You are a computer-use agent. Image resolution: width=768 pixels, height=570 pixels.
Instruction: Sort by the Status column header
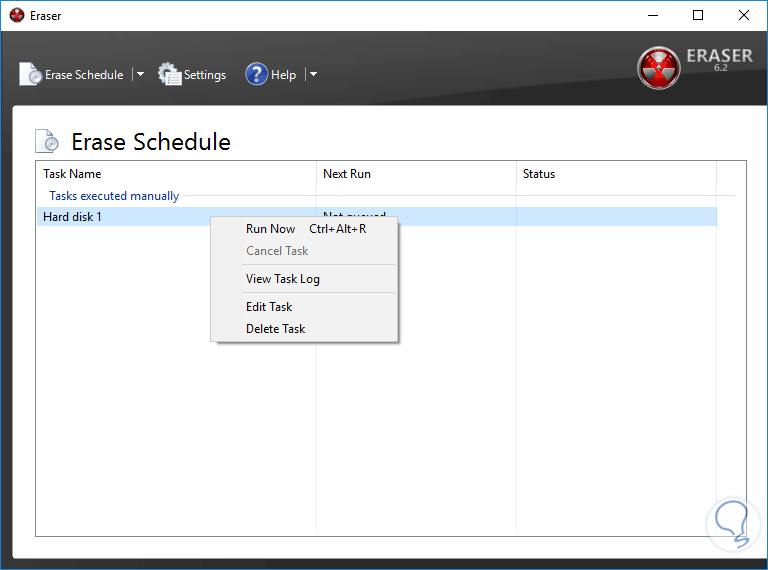pos(616,174)
